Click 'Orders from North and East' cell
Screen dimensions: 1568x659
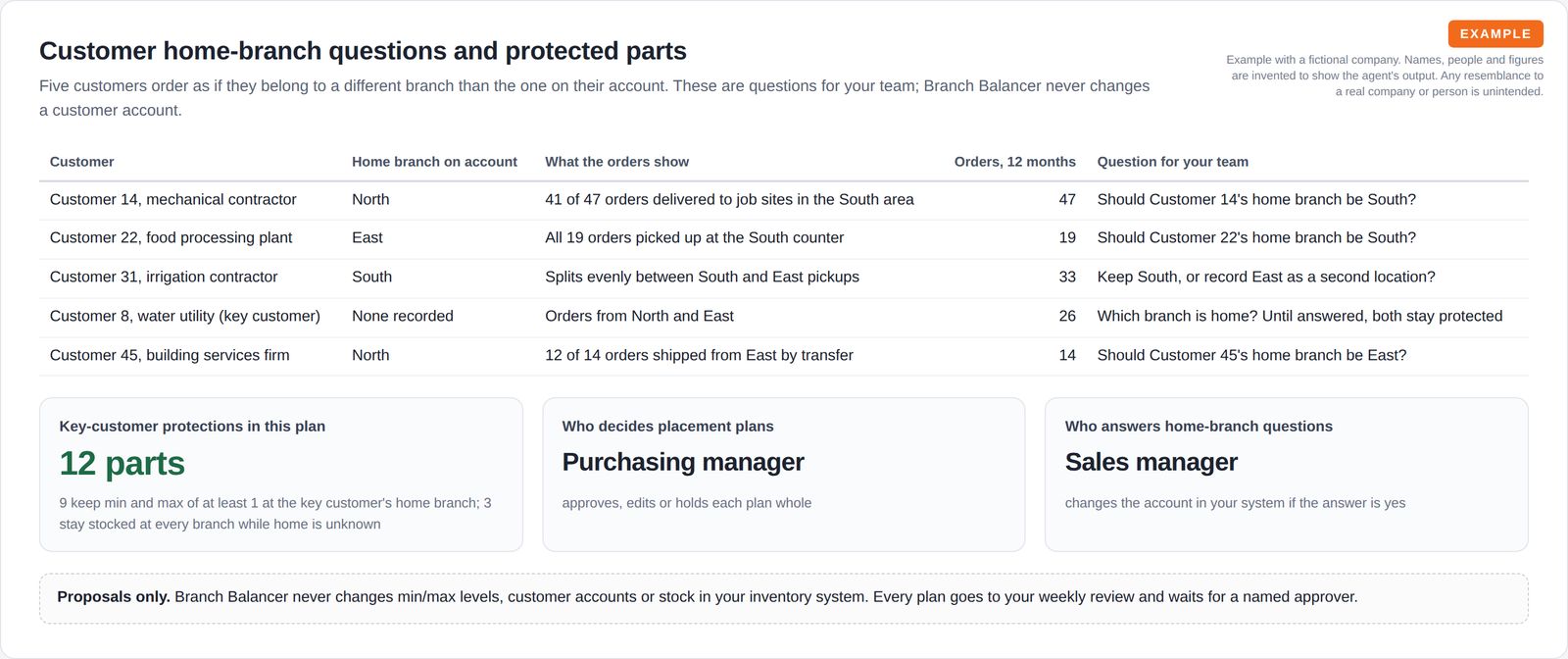click(x=639, y=316)
